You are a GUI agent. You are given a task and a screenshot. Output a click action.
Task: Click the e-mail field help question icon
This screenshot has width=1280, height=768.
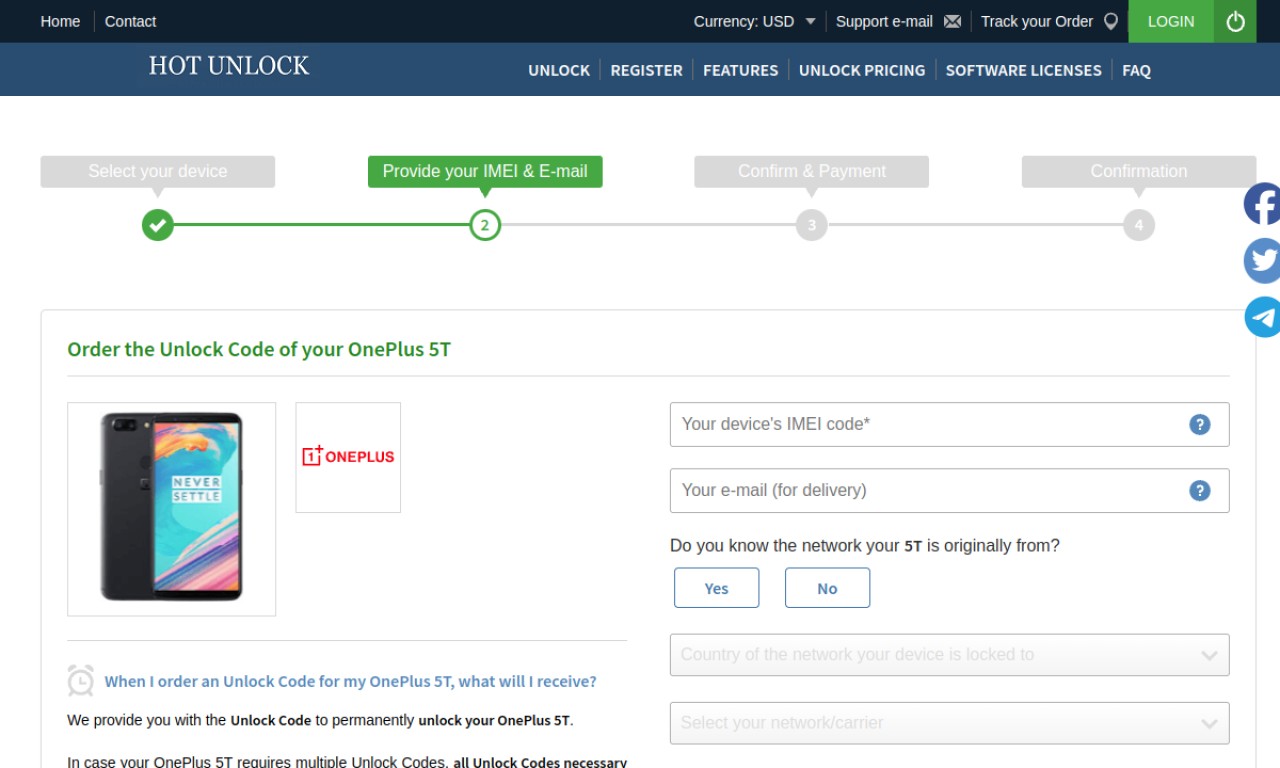tap(1200, 490)
